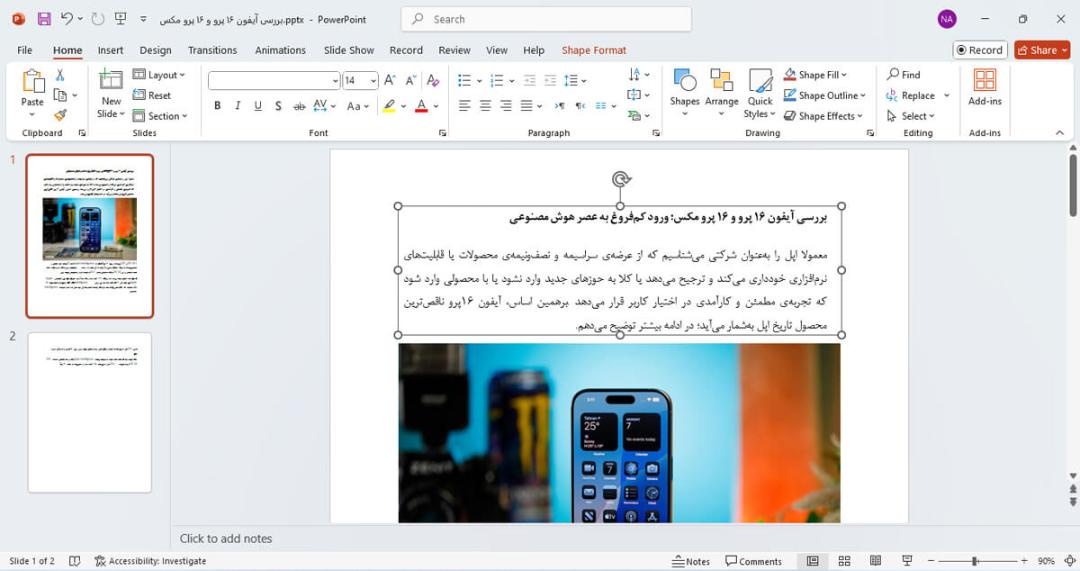1080x571 pixels.
Task: Redo the last action
Action: pyautogui.click(x=98, y=19)
